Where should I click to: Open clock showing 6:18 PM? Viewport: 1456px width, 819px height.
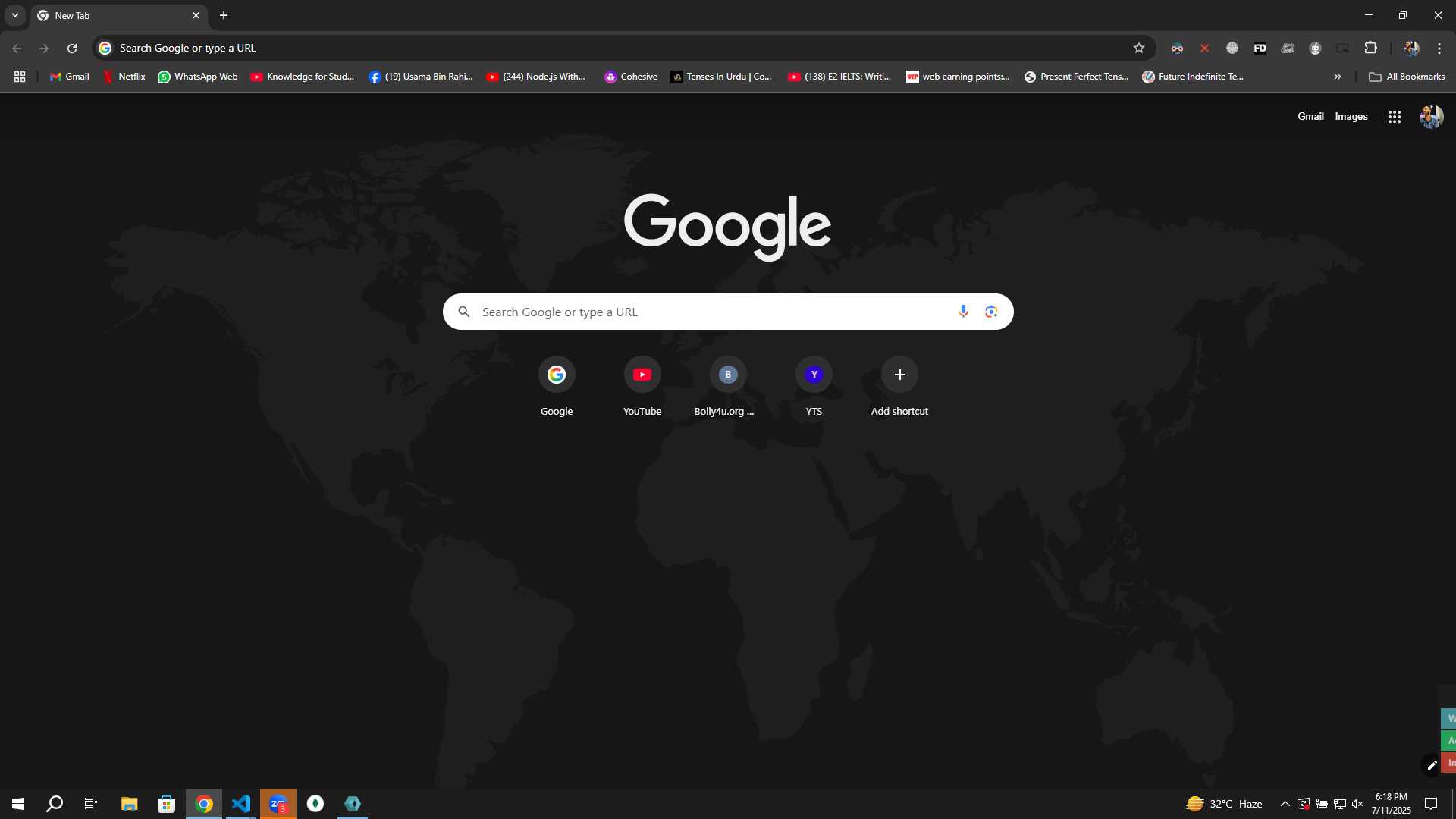click(1391, 804)
